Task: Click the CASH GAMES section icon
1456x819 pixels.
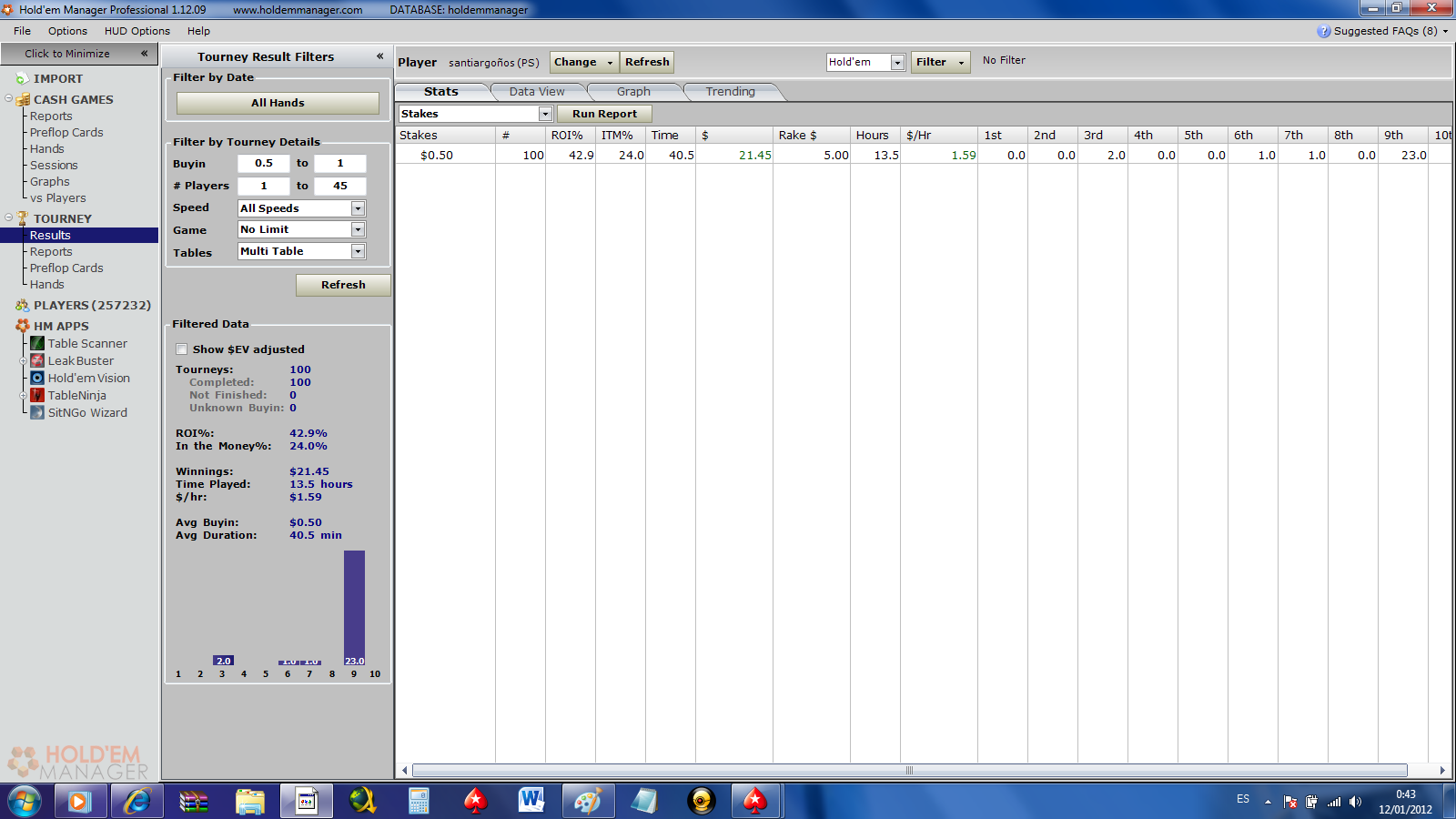Action: [x=23, y=99]
